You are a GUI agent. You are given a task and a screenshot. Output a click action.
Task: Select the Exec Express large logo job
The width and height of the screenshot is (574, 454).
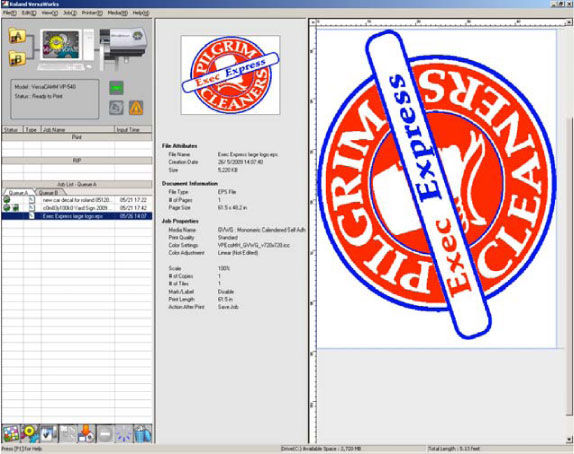coord(77,216)
